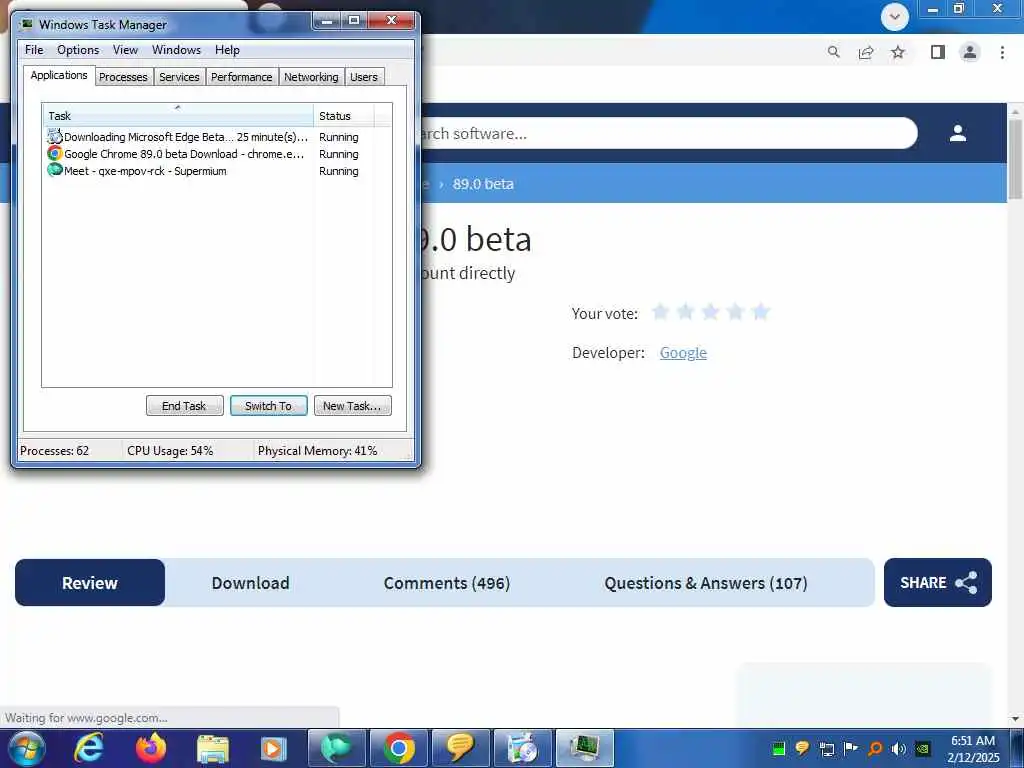
Task: Click the browser tab search chevron
Action: click(894, 16)
